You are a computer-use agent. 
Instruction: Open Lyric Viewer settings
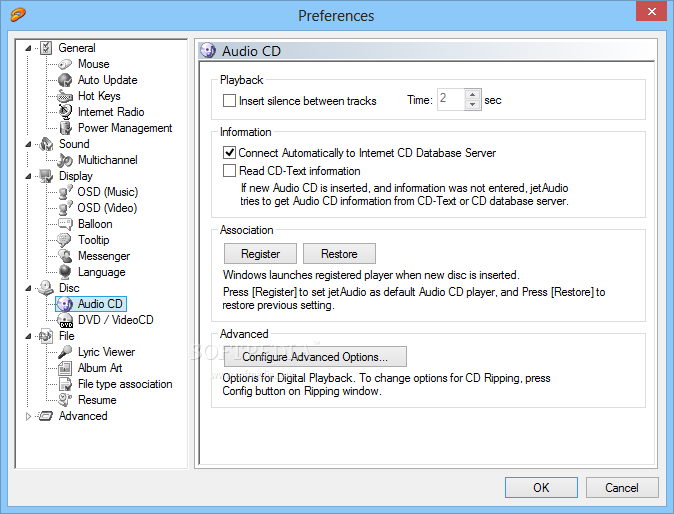[106, 352]
